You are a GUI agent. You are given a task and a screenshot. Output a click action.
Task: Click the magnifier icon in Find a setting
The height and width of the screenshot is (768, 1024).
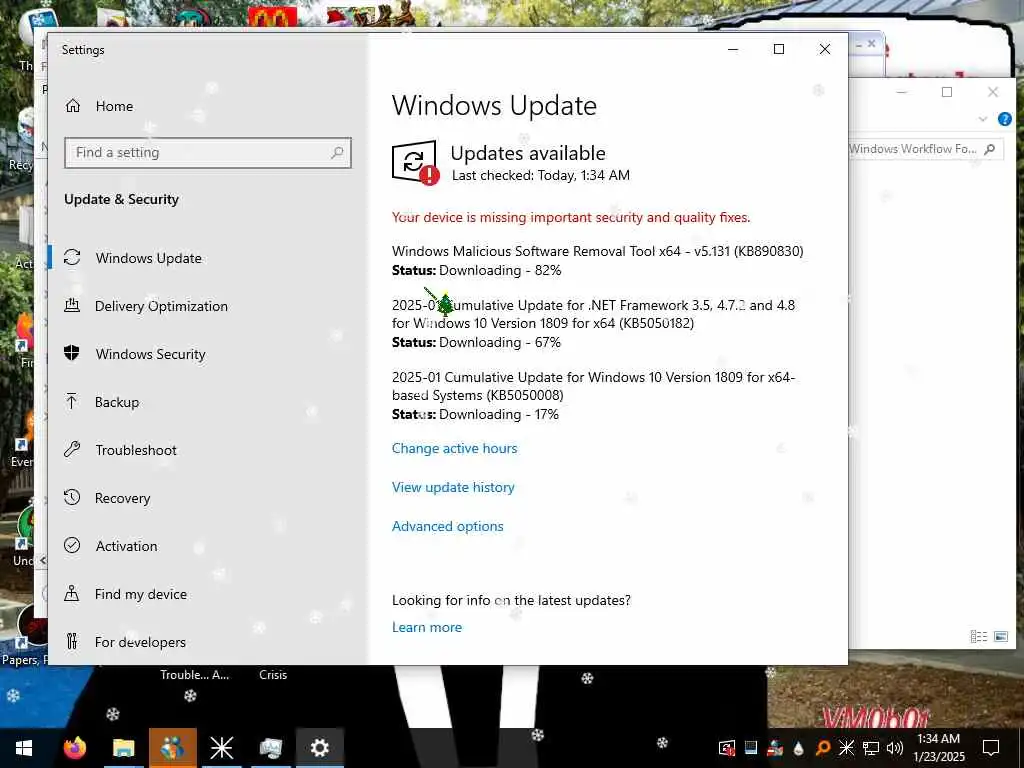(x=337, y=153)
